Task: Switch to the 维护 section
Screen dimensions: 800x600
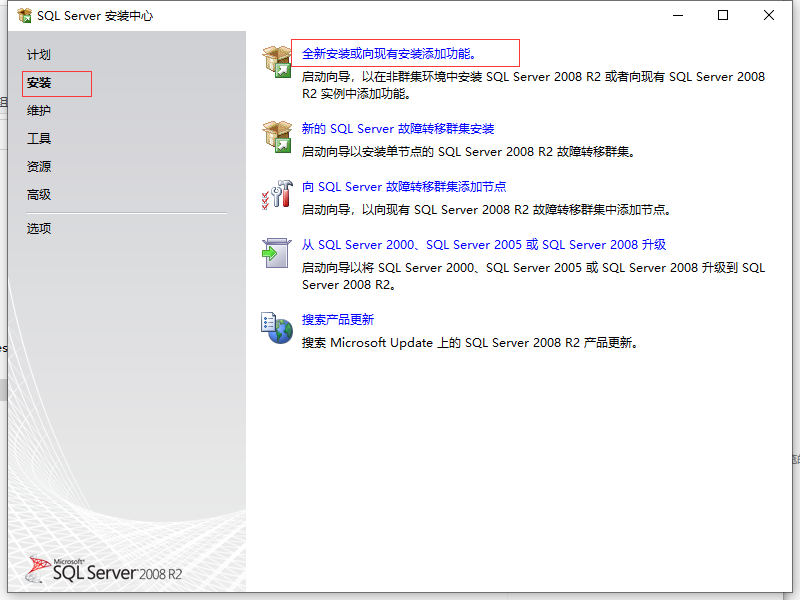Action: tap(38, 110)
